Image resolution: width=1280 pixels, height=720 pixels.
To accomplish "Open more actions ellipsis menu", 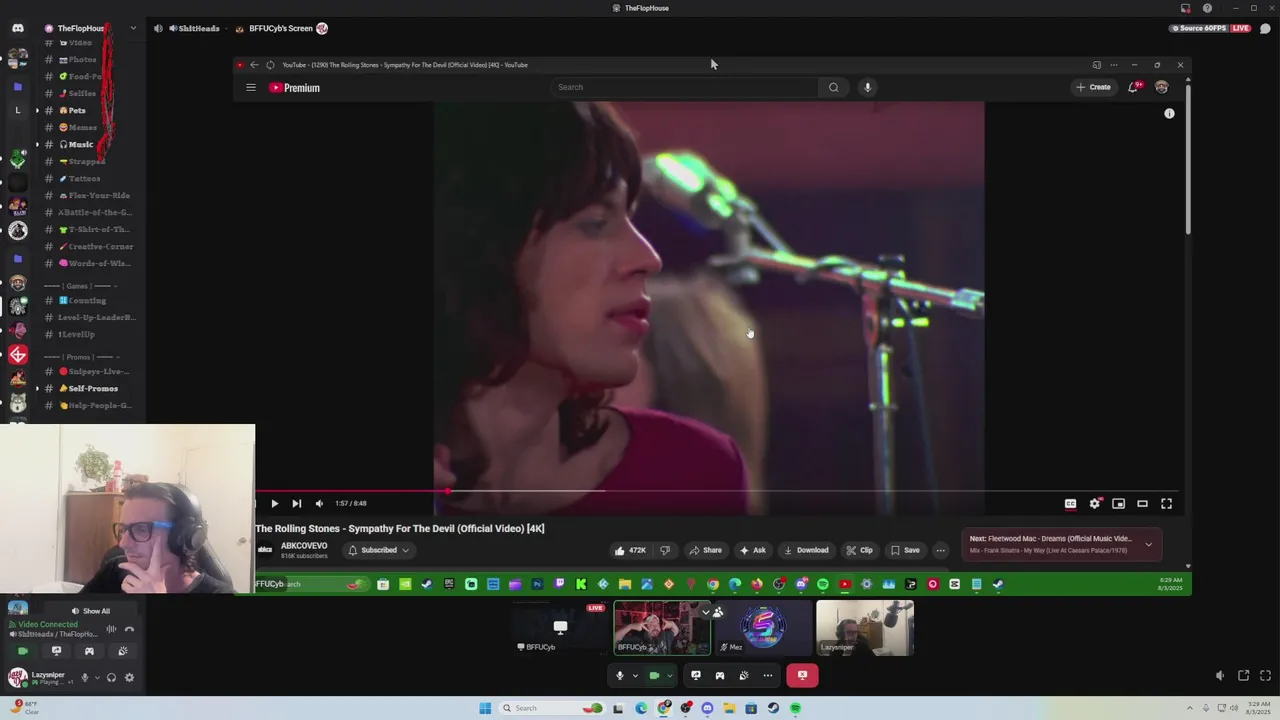I will (940, 550).
